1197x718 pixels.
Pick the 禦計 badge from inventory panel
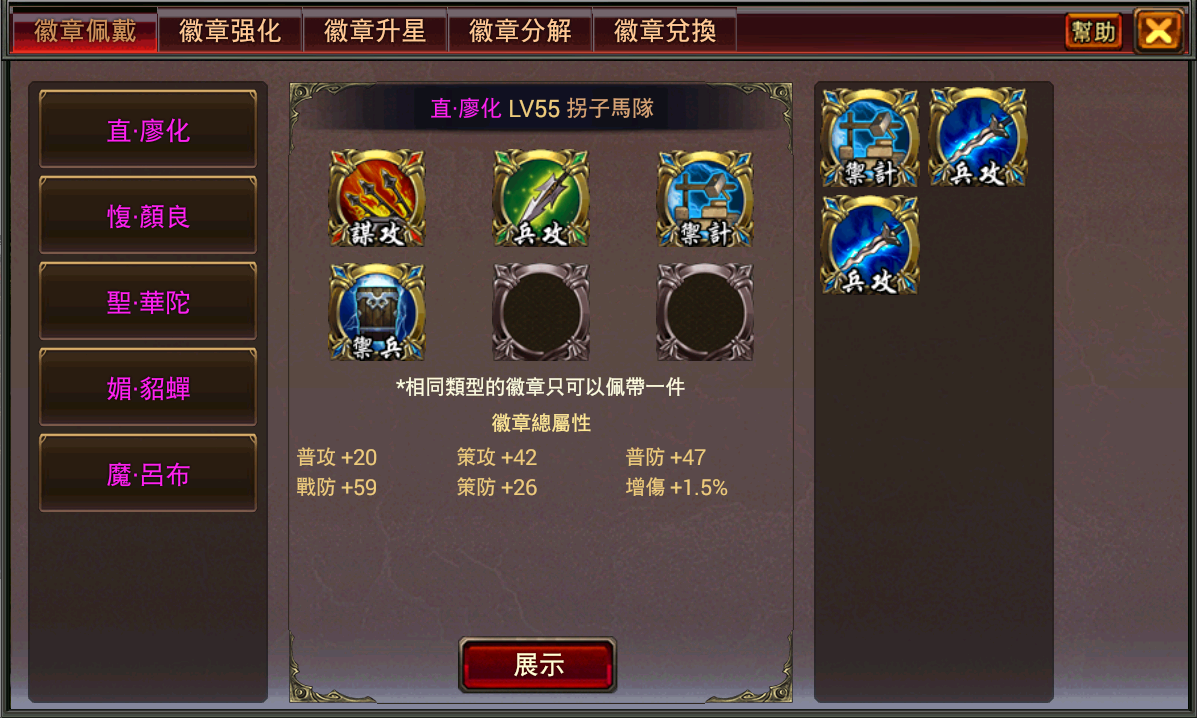pyautogui.click(x=870, y=138)
